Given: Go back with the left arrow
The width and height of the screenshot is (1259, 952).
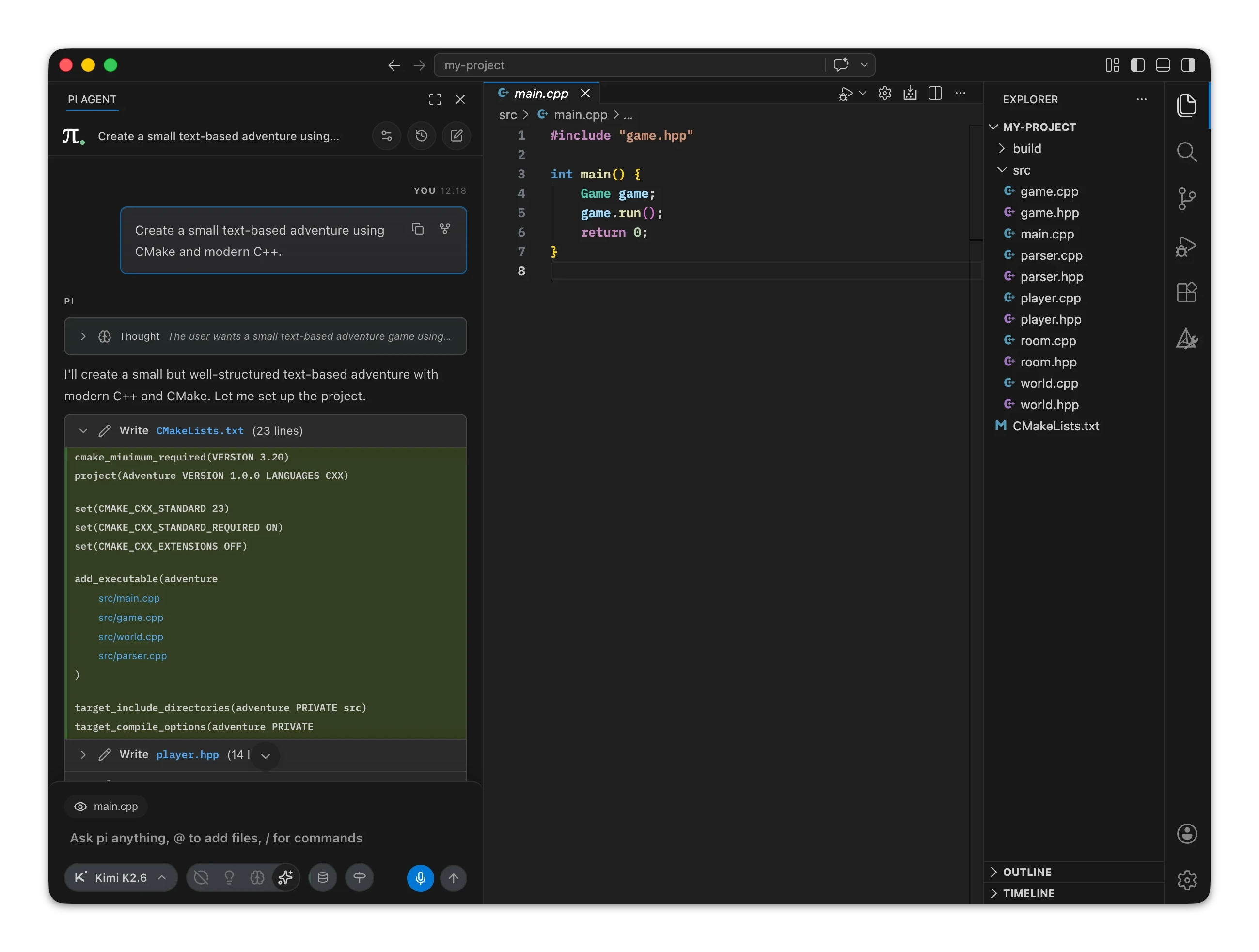Looking at the screenshot, I should click(x=394, y=65).
